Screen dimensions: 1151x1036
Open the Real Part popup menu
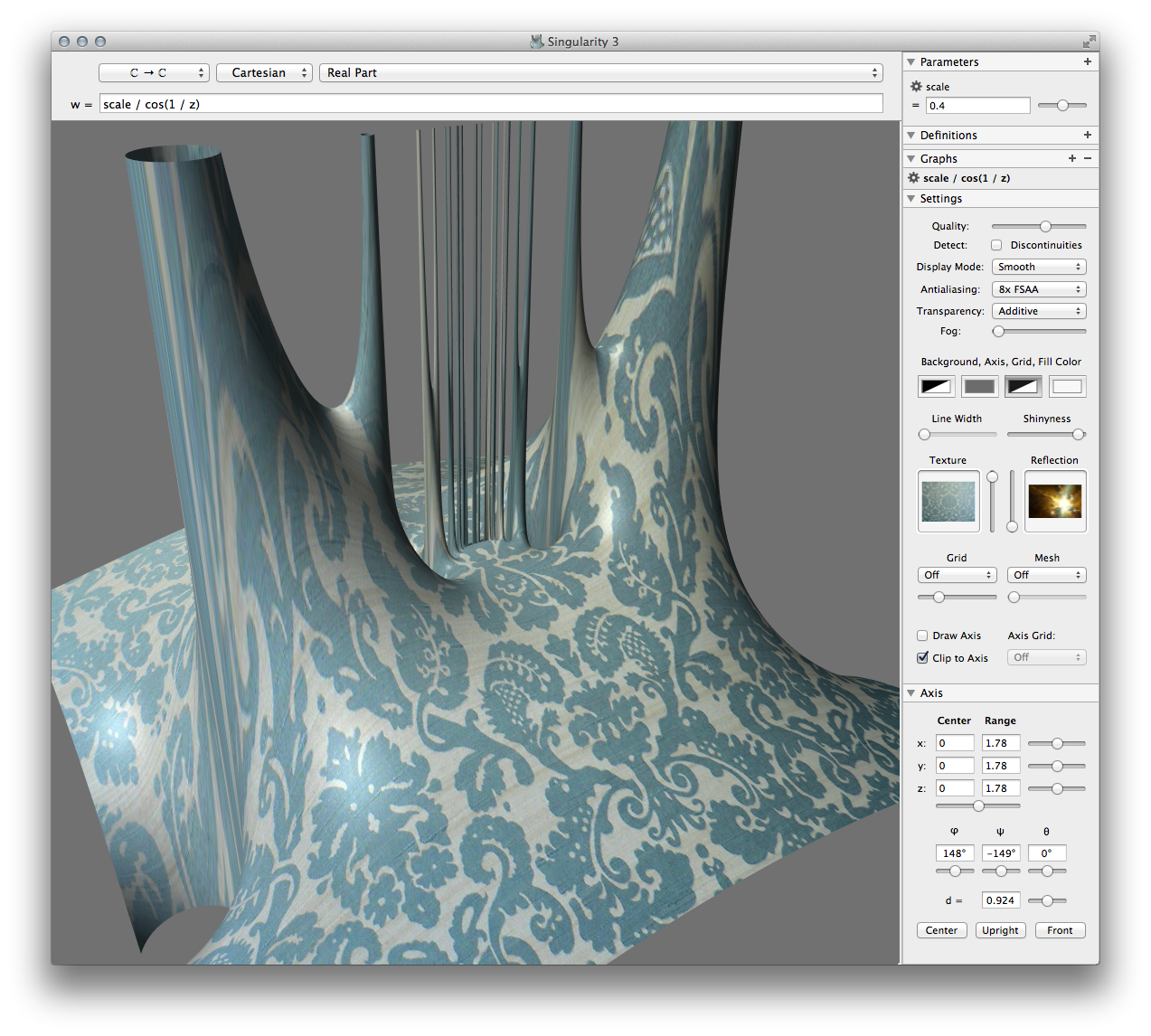tap(600, 73)
